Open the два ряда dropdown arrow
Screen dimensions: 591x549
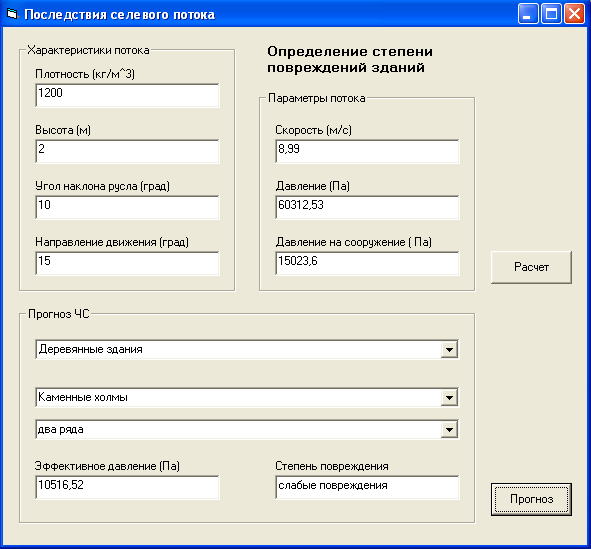449,430
